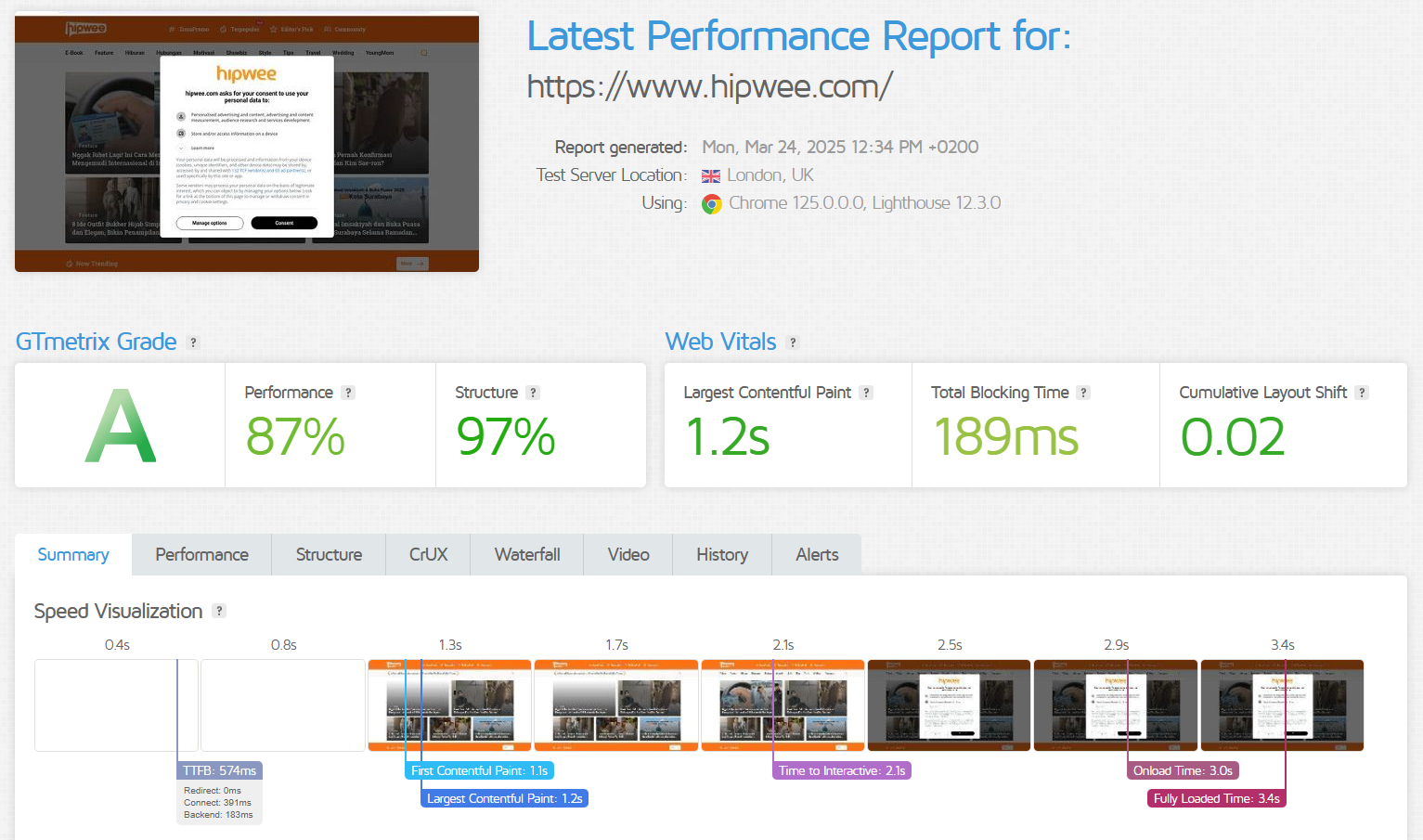Click the Web Vitals heading
The width and height of the screenshot is (1423, 840).
coord(720,342)
